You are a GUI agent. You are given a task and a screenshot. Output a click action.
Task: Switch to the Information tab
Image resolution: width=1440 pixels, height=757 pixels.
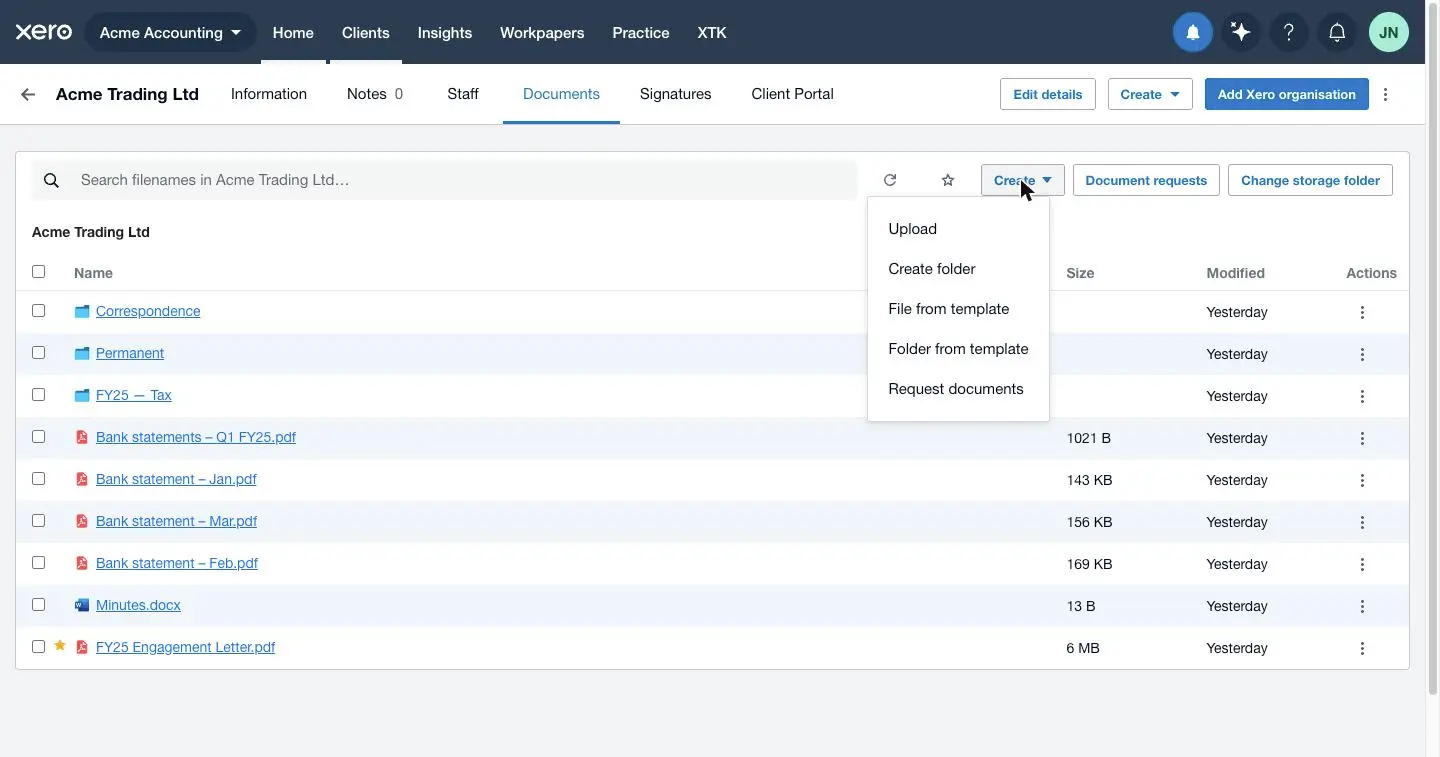click(x=269, y=94)
